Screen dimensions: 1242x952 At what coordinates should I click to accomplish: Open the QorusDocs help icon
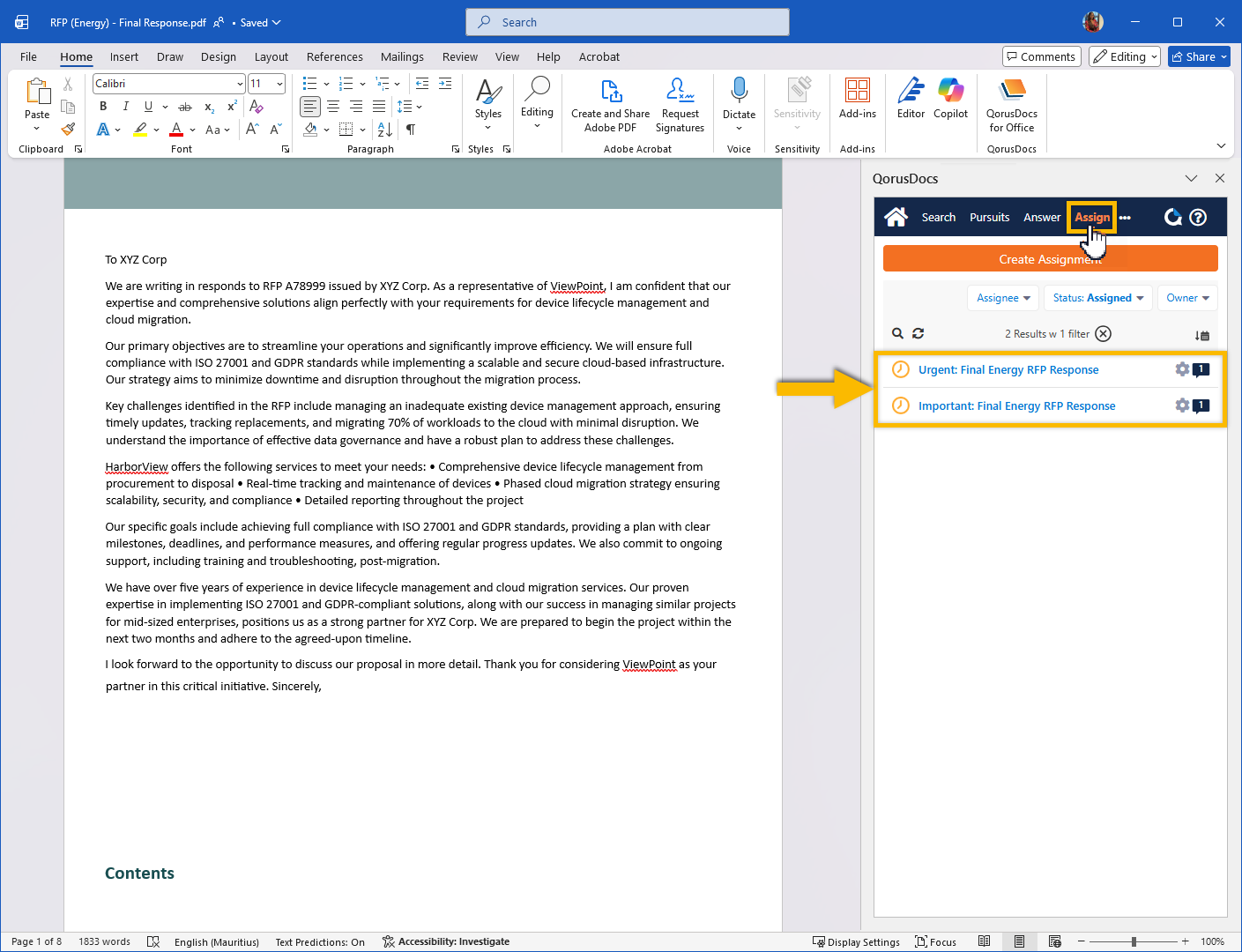tap(1198, 218)
